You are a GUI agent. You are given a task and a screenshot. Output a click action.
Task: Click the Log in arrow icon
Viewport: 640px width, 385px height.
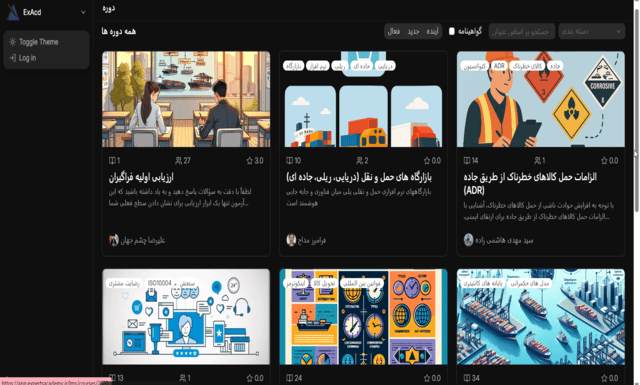[x=13, y=58]
